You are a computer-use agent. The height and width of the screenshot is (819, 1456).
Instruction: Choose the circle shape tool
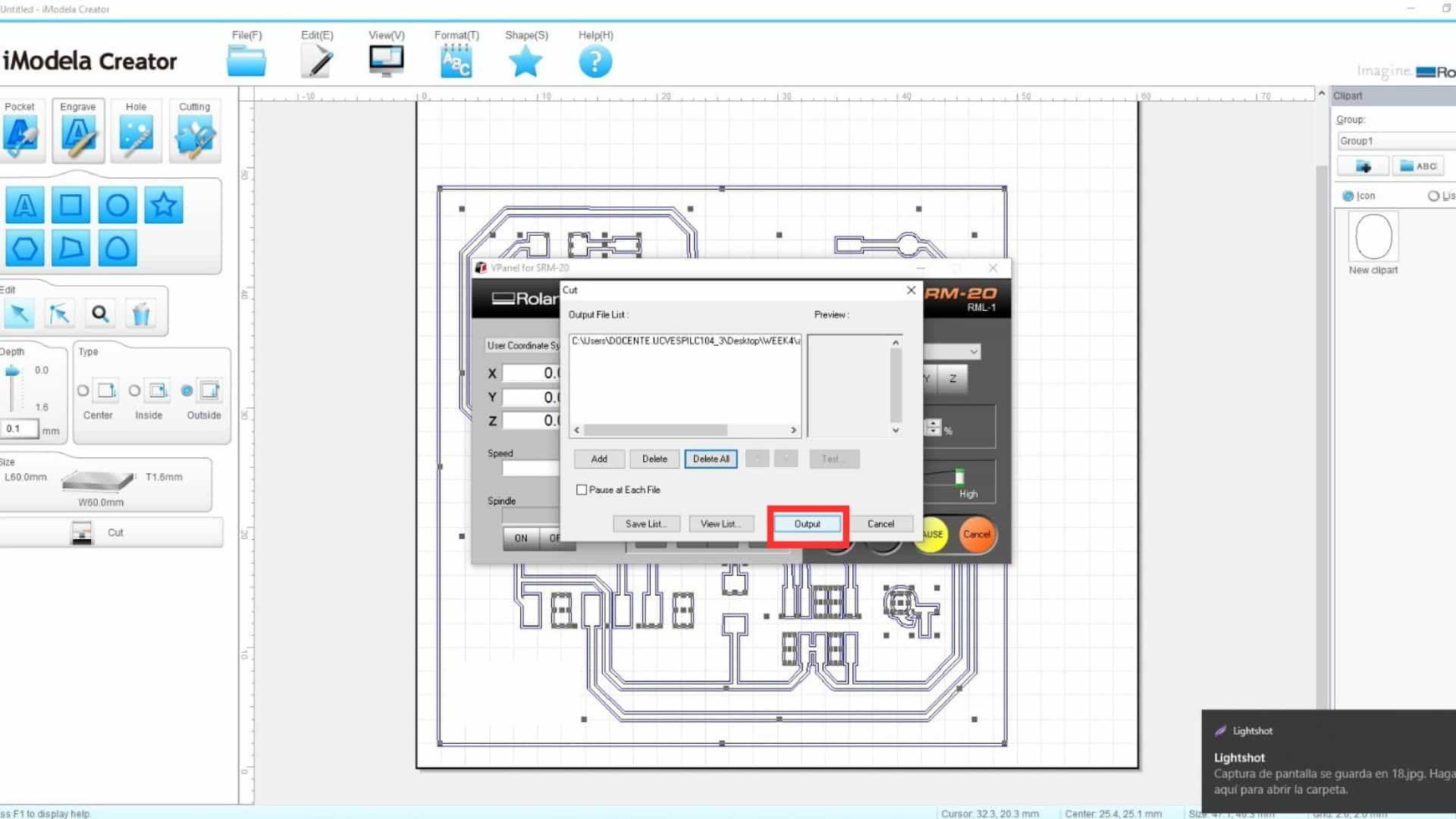(x=118, y=205)
